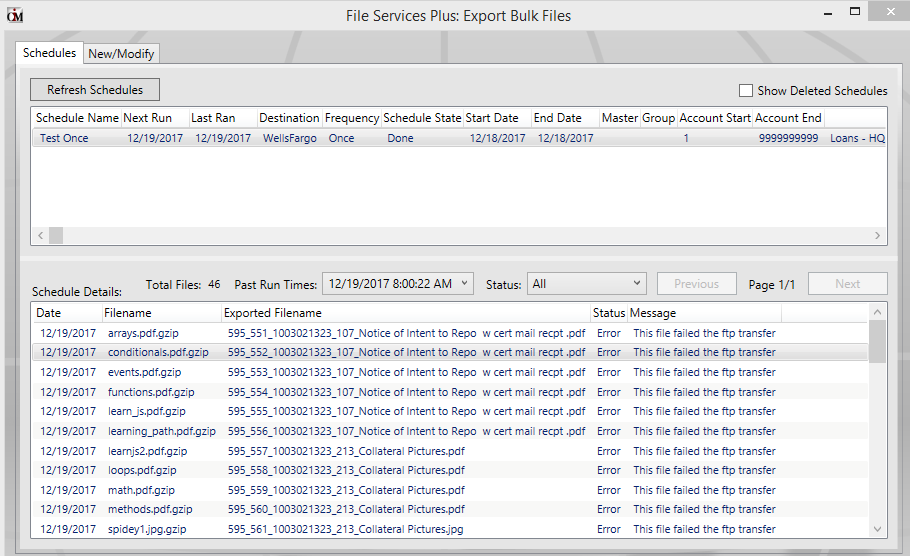Click the Message column header
Screen dimensions: 910x556
pos(704,313)
